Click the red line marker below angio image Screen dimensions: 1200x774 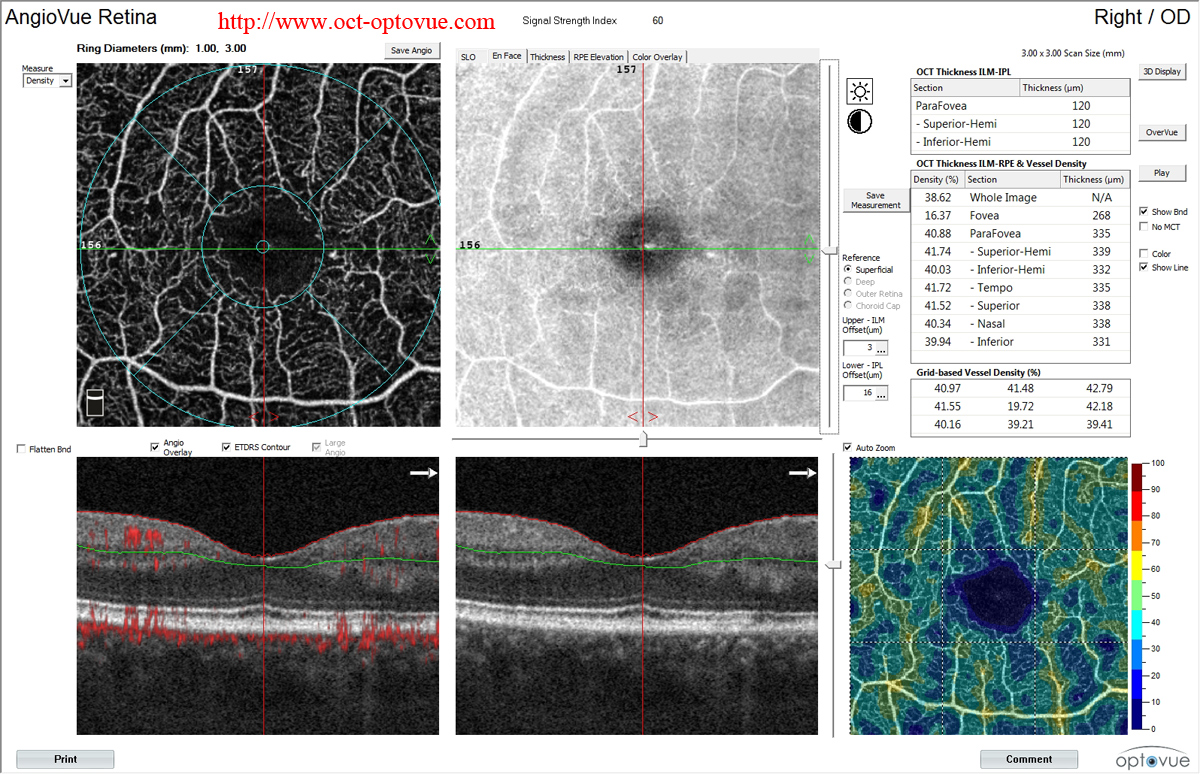[264, 416]
